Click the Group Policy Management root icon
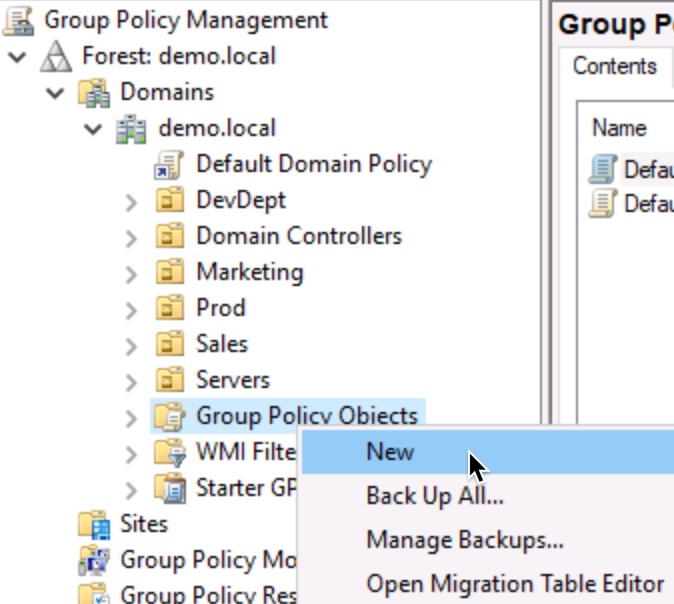Image resolution: width=674 pixels, height=604 pixels. [x=18, y=21]
